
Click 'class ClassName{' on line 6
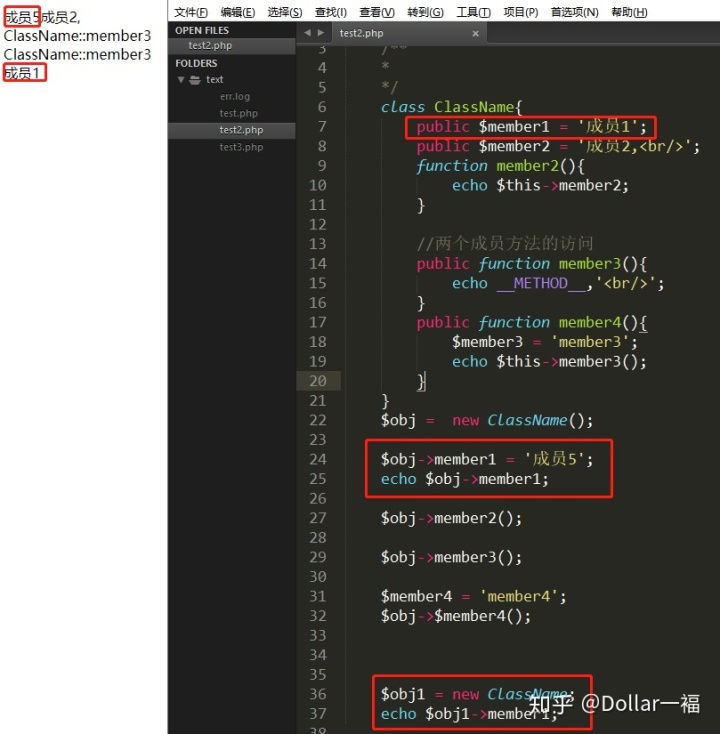(451, 107)
